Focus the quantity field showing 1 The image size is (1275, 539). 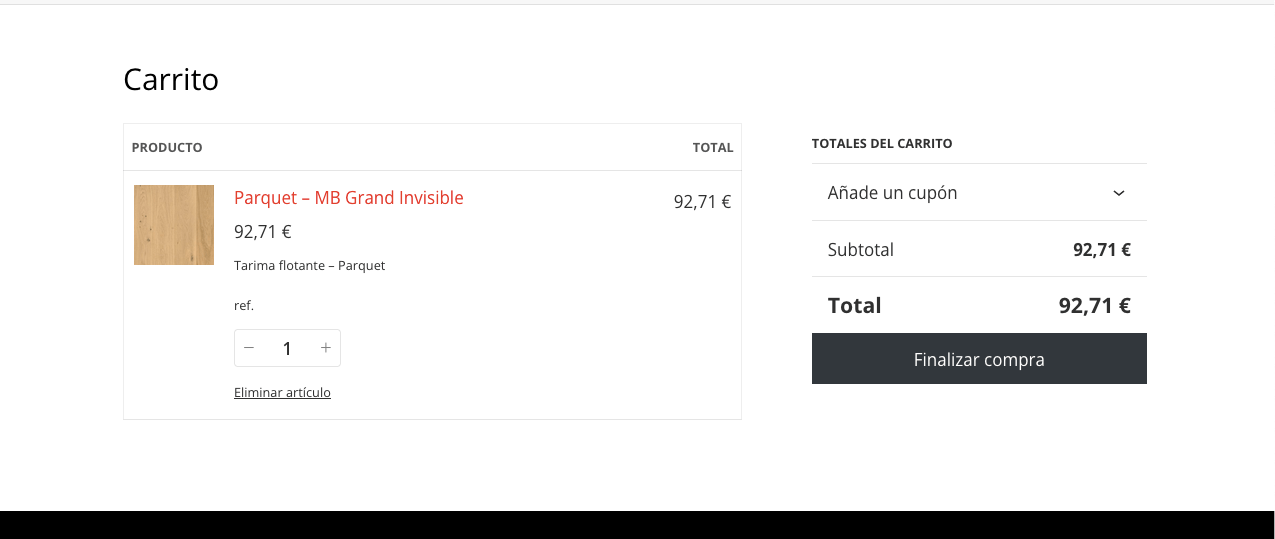287,348
